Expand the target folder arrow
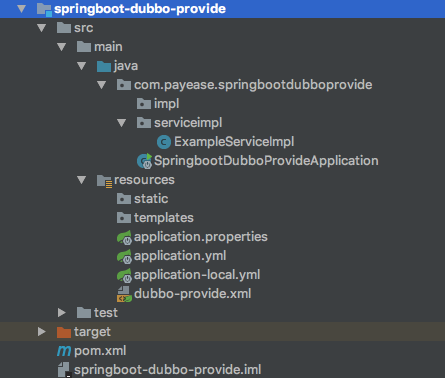The width and height of the screenshot is (445, 378). click(x=42, y=332)
